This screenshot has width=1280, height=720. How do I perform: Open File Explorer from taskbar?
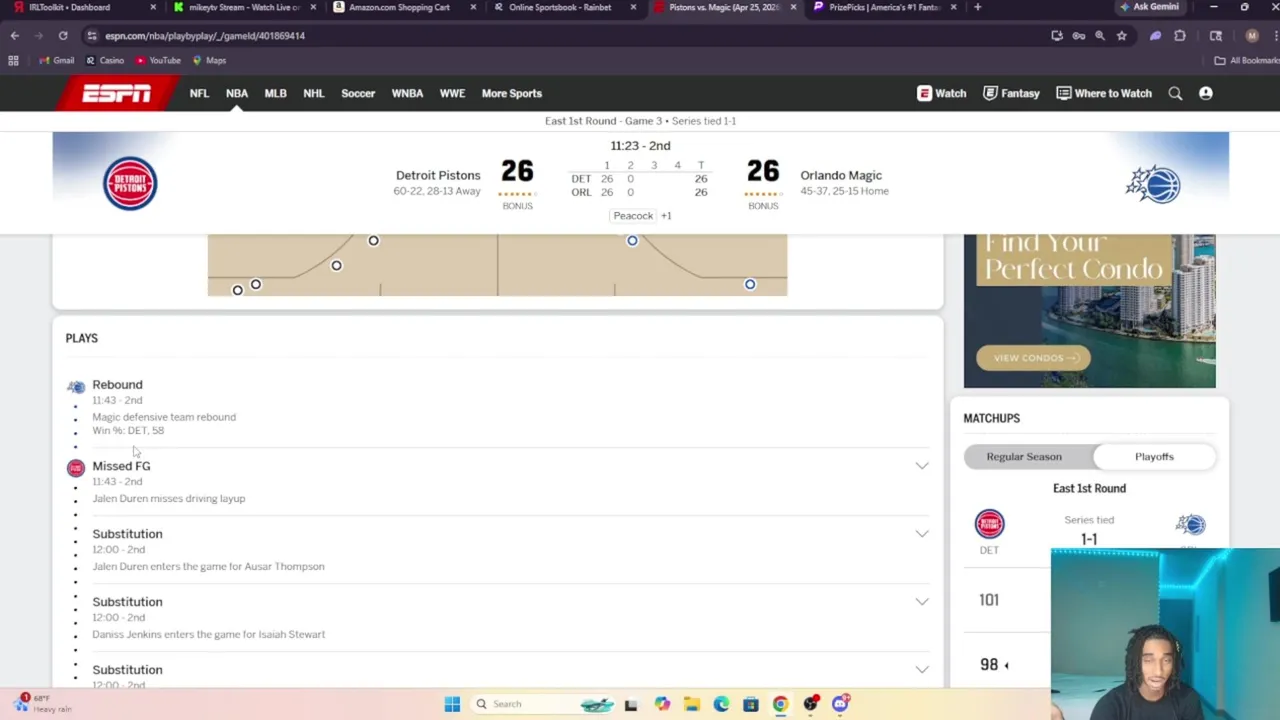(692, 704)
